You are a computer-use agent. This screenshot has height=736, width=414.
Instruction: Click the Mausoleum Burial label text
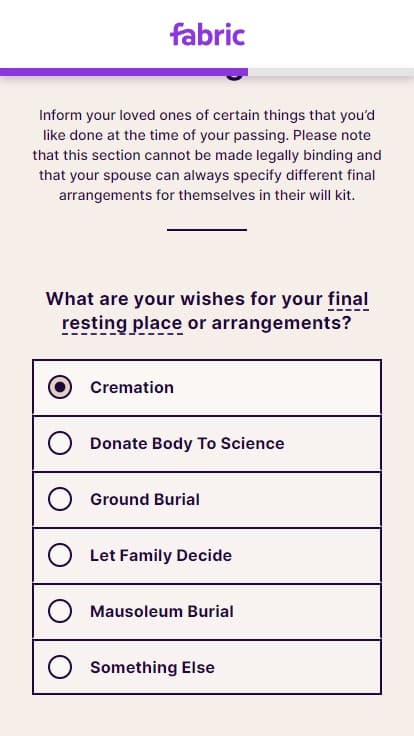[x=162, y=611]
